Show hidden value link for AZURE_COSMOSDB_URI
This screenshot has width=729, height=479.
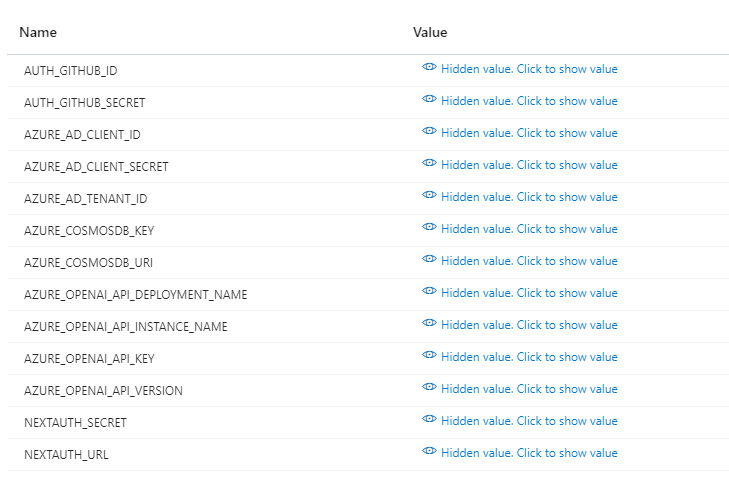click(x=529, y=261)
